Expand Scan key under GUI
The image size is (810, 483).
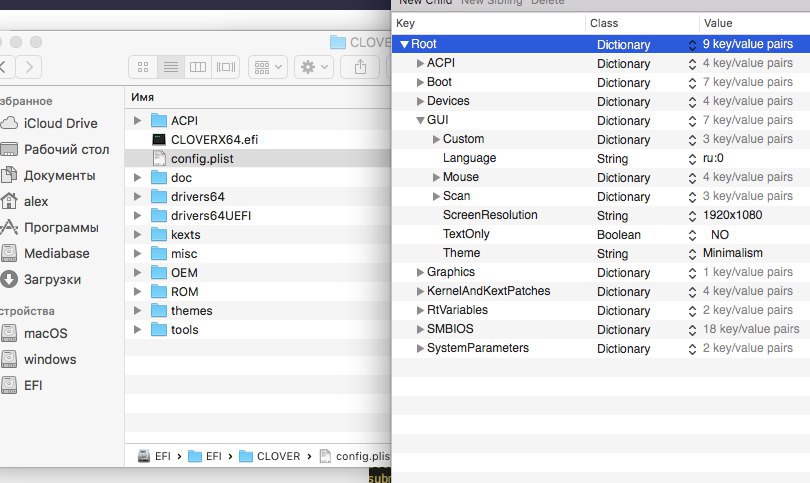click(437, 196)
